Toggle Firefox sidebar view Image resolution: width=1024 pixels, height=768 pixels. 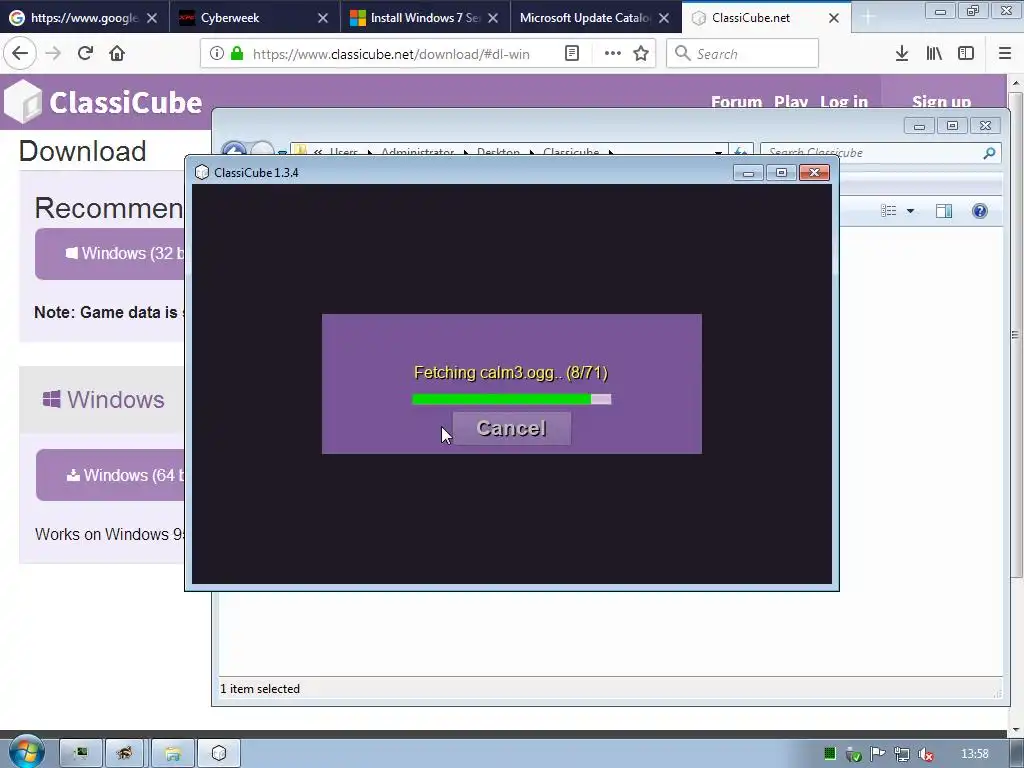[x=966, y=54]
